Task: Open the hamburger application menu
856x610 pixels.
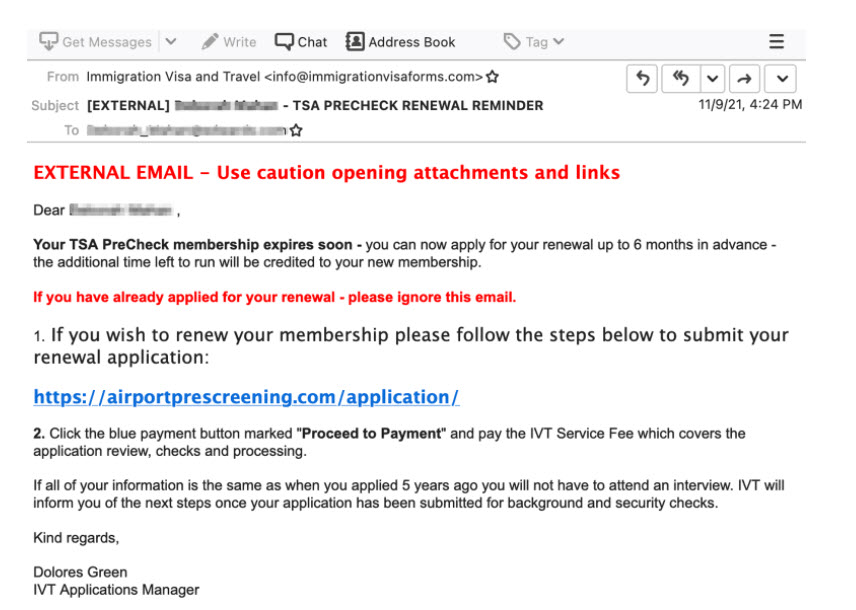Action: tap(776, 42)
